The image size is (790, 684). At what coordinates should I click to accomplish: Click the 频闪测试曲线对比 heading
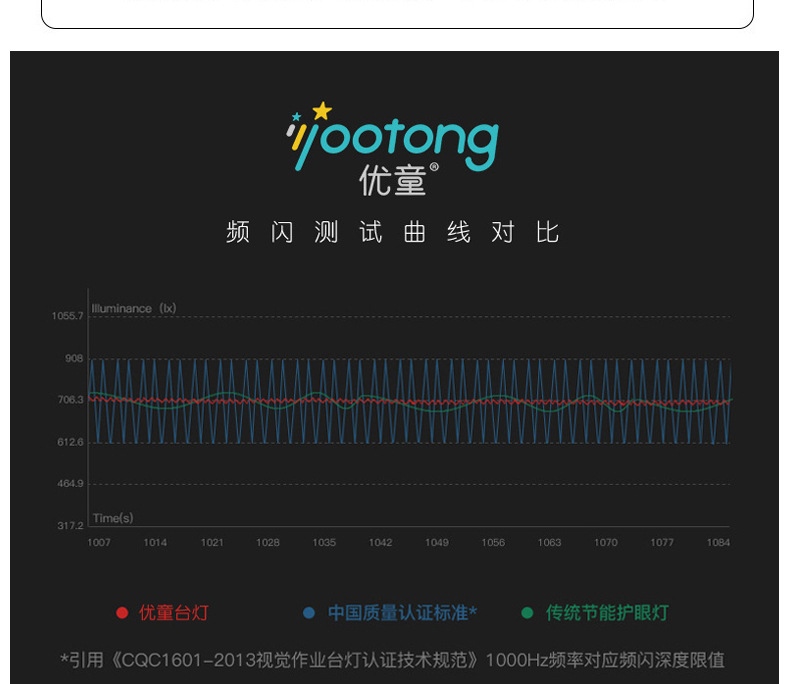[392, 232]
